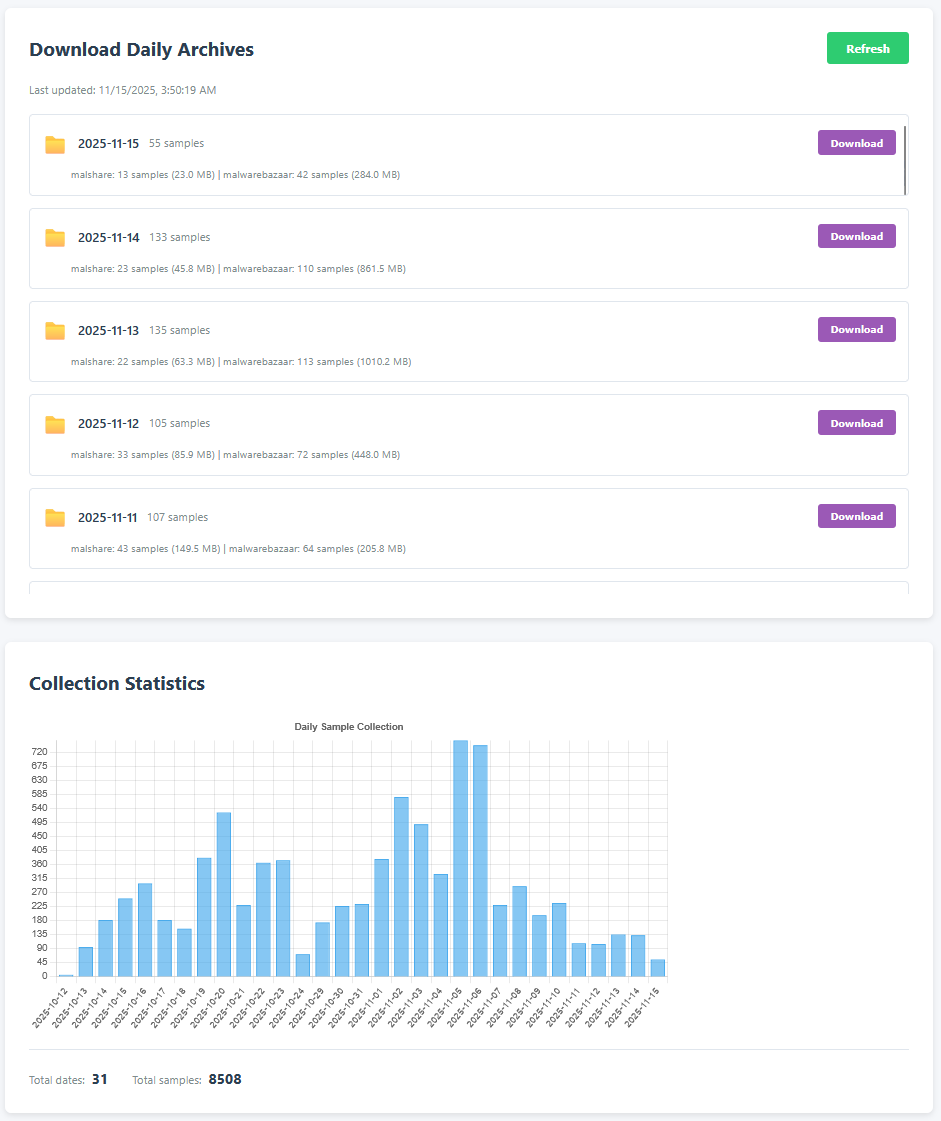Click the folder icon beside 2025-11-14

(x=55, y=238)
